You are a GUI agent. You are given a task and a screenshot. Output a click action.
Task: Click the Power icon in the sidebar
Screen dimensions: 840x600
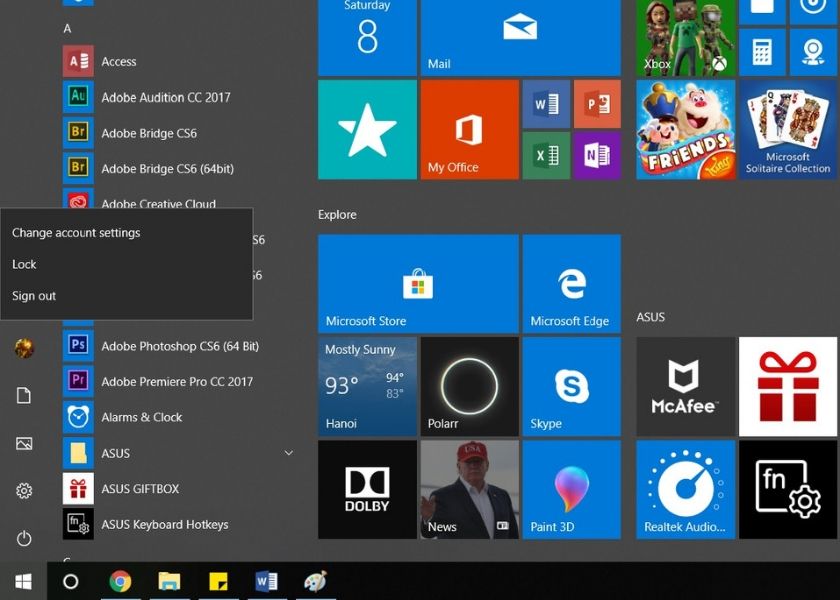click(x=22, y=538)
